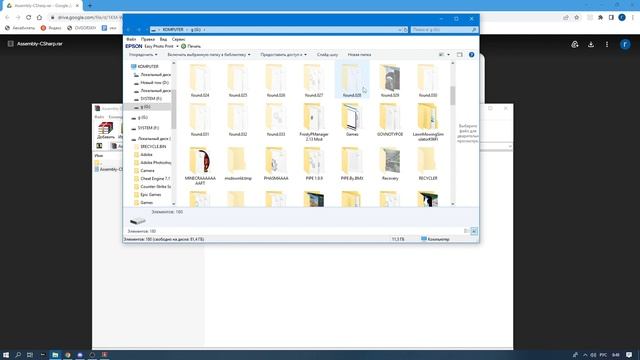
Task: Open the FrostyPManager 2.13 Mod folder
Action: [314, 122]
